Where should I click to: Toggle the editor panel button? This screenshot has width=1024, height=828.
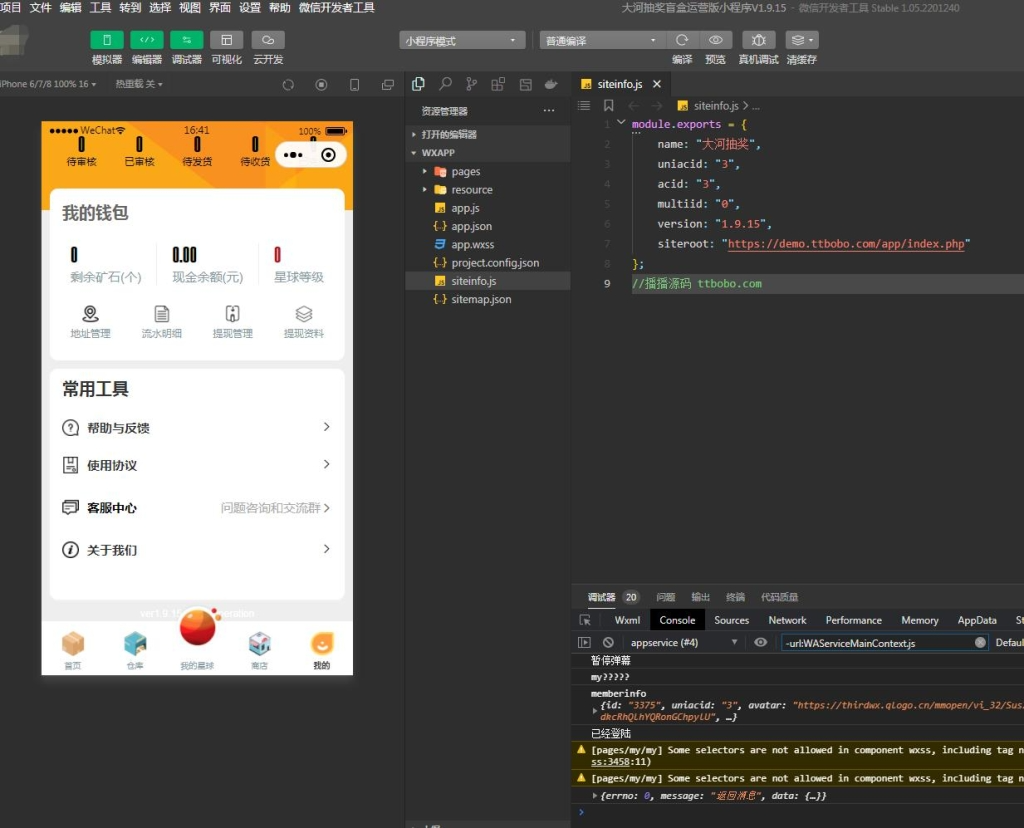tap(147, 40)
